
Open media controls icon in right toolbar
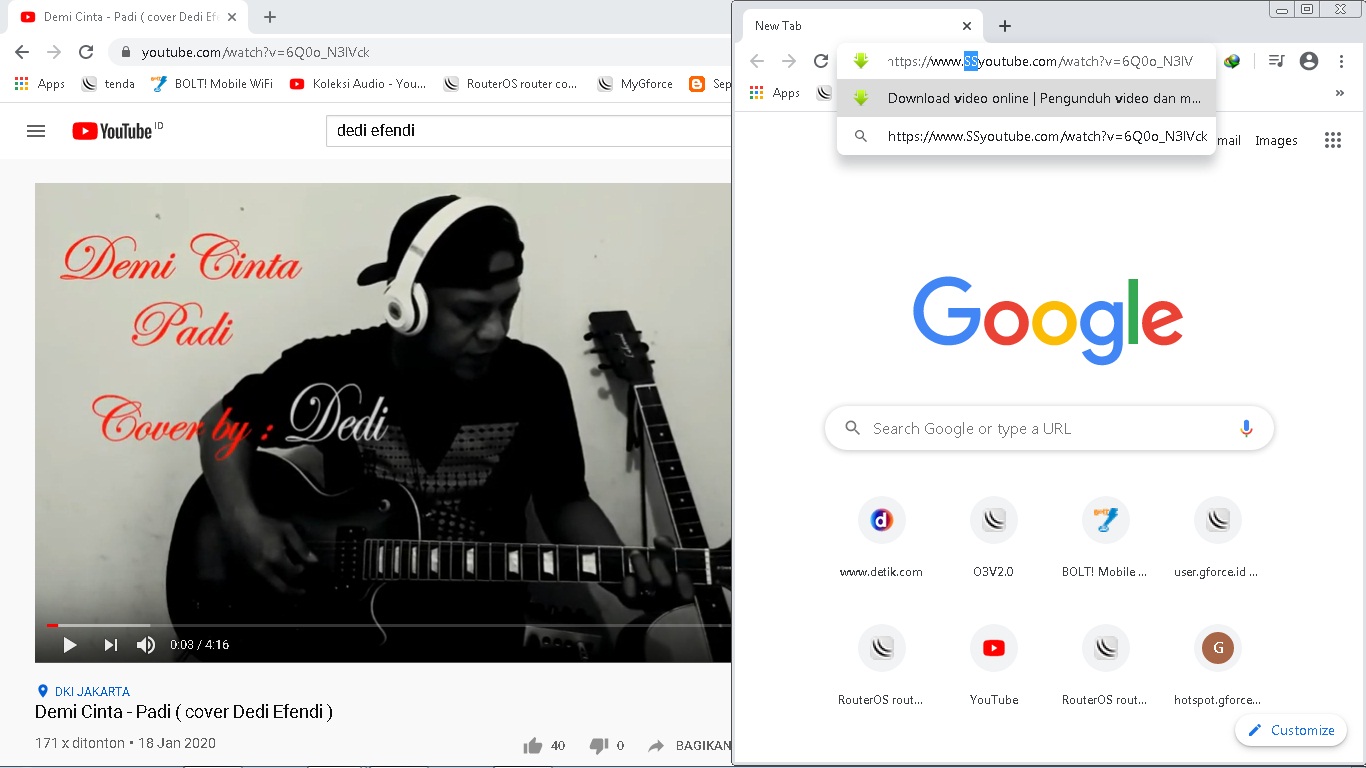point(1276,61)
